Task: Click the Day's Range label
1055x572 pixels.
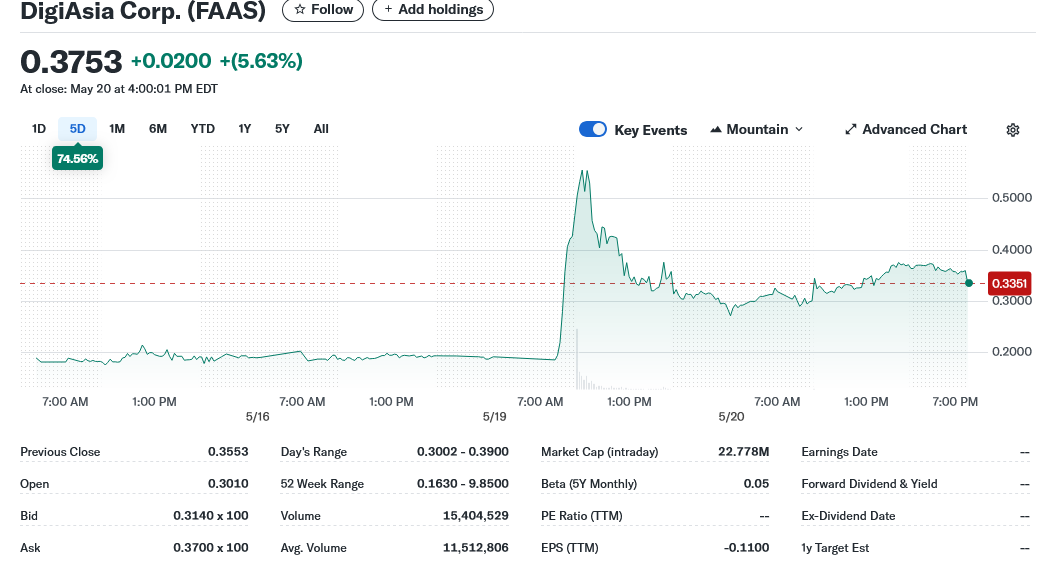Action: (x=314, y=452)
